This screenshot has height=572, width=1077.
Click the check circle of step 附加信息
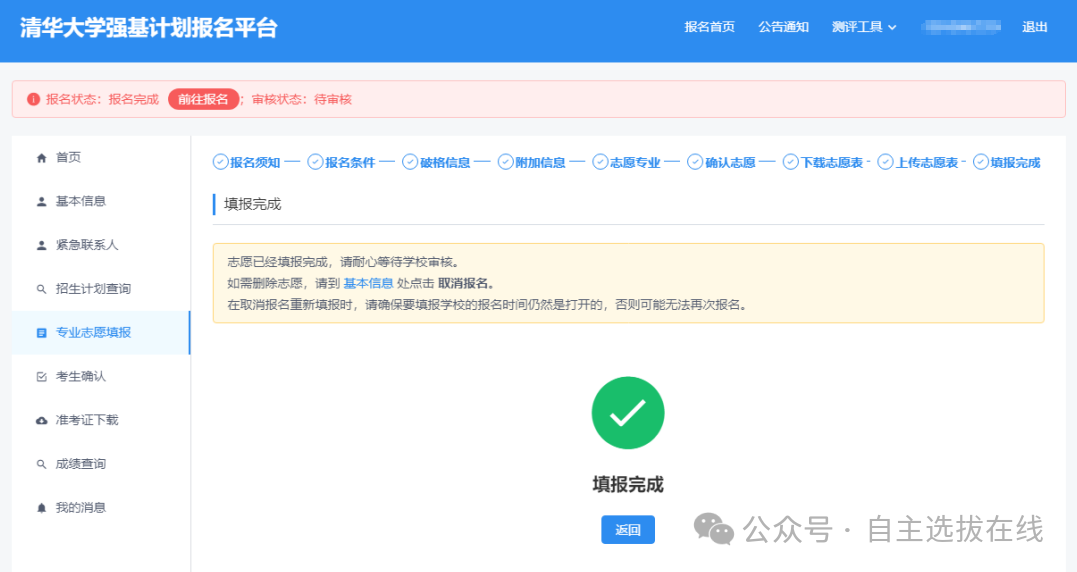506,162
